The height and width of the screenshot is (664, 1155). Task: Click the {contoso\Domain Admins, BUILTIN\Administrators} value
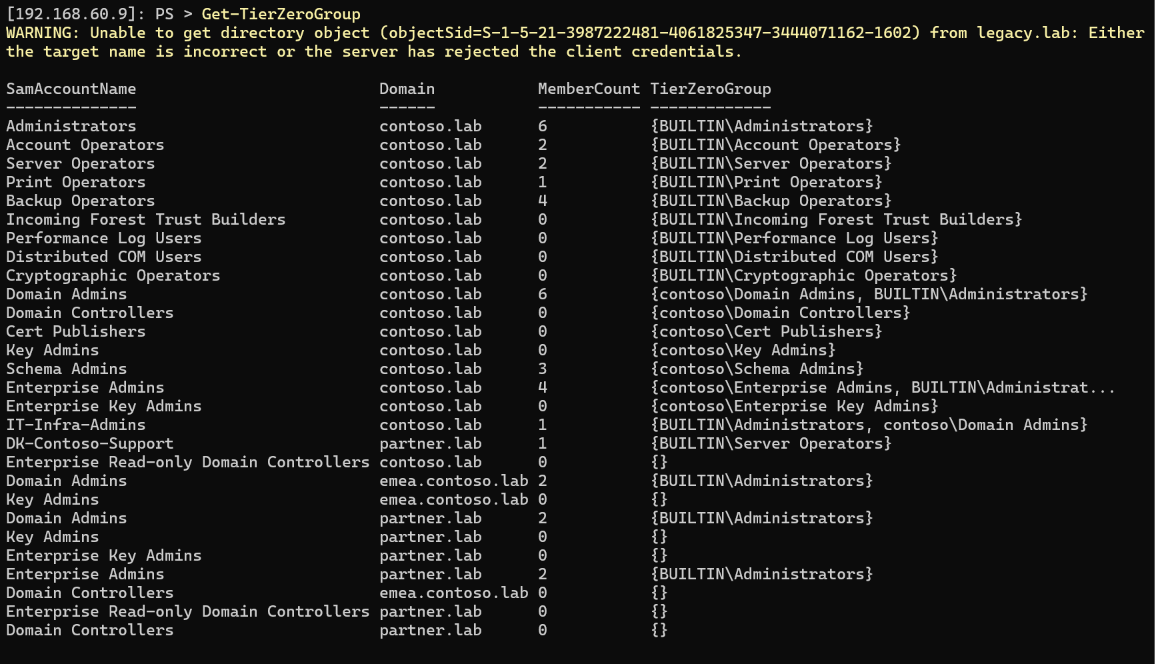(x=868, y=294)
